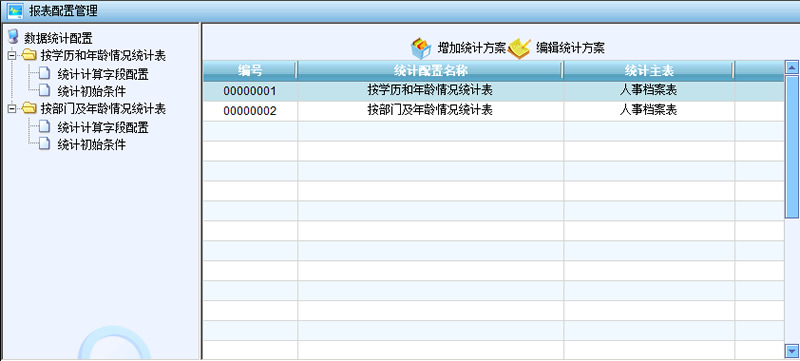Click 统计配置名称 column header
Image resolution: width=800 pixels, height=361 pixels.
(x=430, y=70)
